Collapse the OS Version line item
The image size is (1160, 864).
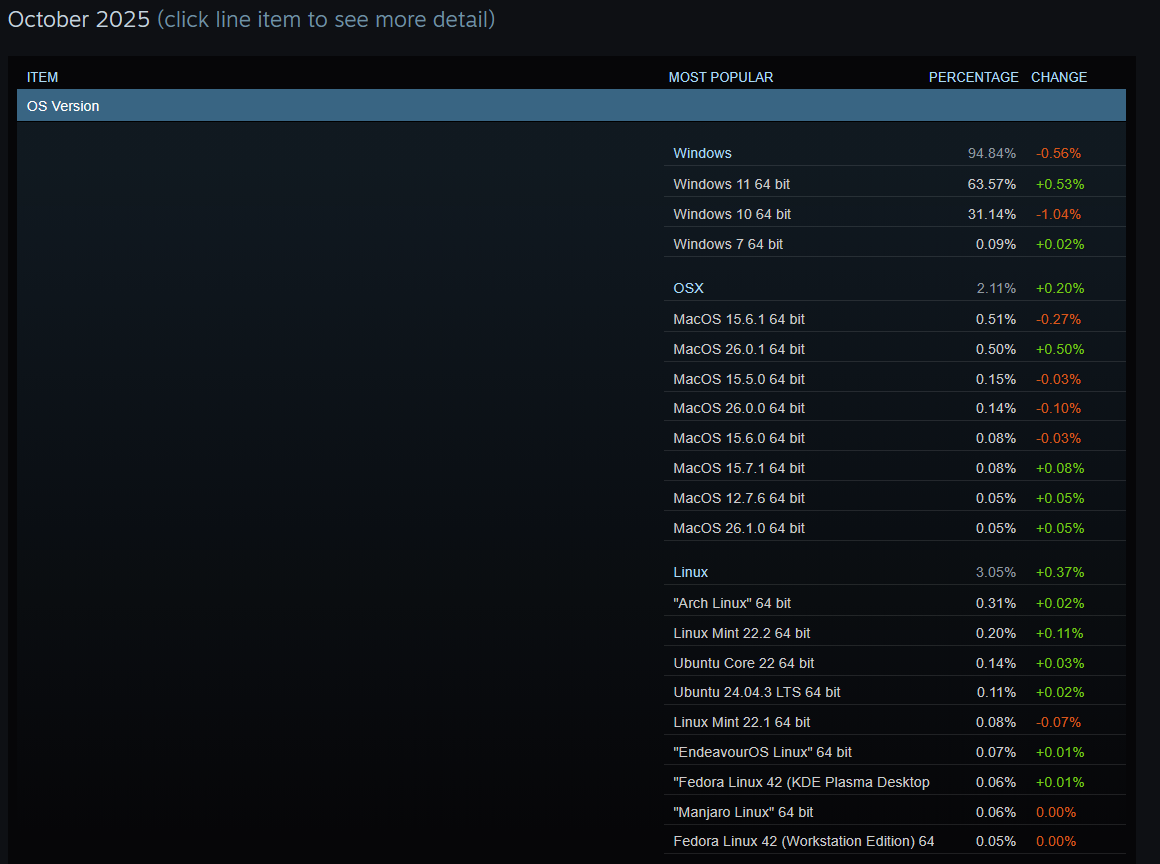571,106
